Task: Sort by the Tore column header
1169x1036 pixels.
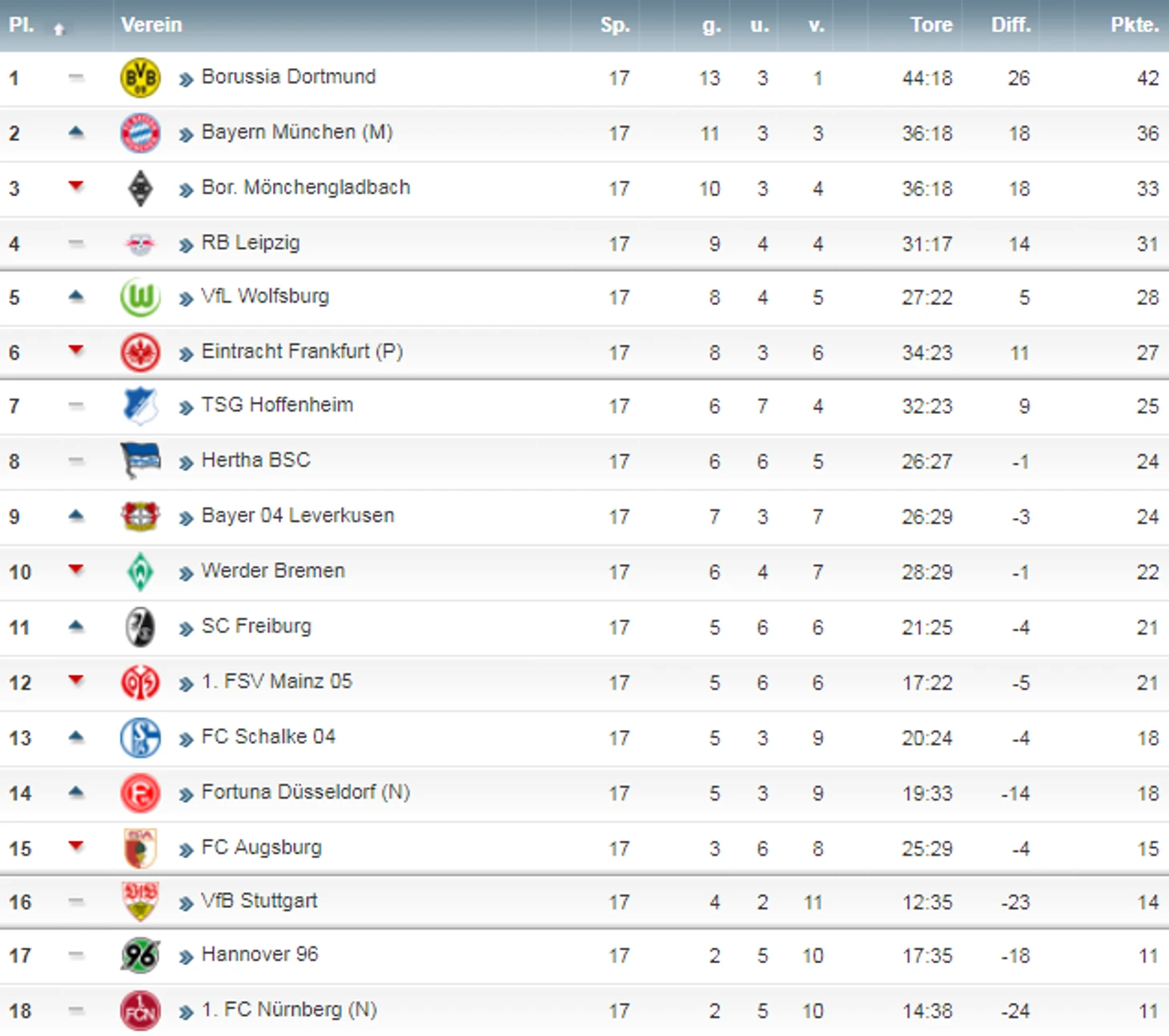Action: pyautogui.click(x=931, y=25)
